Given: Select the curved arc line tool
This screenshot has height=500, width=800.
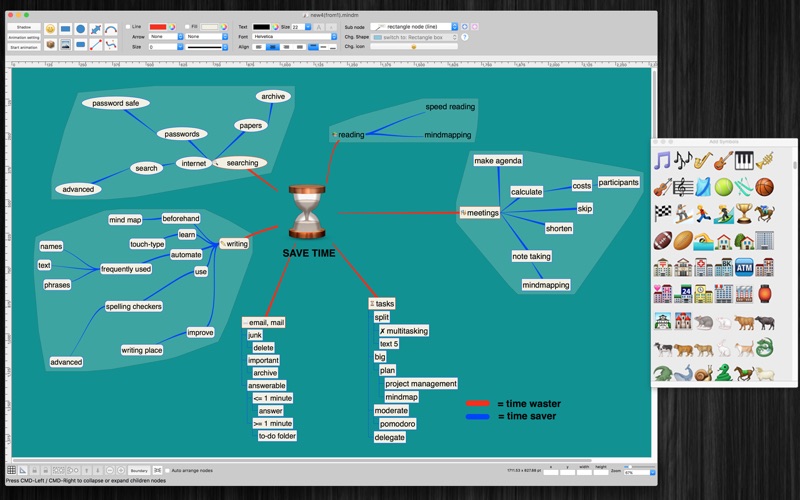Looking at the screenshot, I should coord(111,29).
